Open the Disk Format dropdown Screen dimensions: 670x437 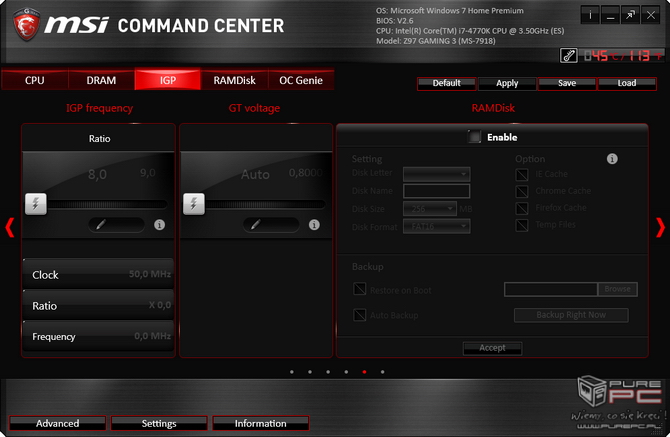click(437, 226)
